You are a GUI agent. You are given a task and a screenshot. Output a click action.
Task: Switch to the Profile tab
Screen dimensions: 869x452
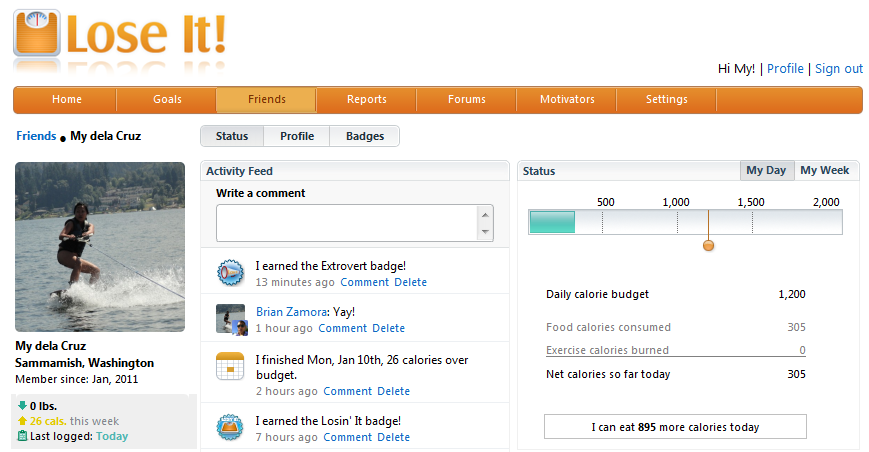coord(297,136)
